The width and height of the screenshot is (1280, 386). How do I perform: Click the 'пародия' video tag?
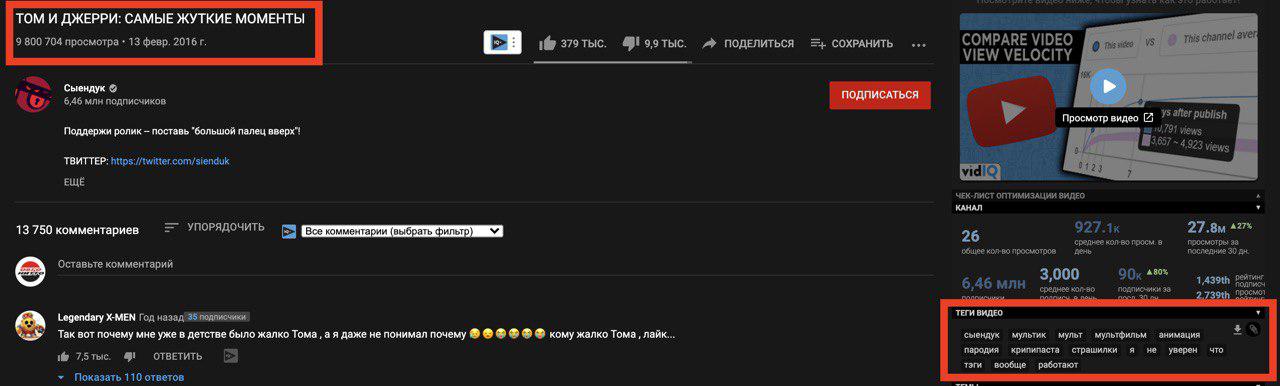click(981, 350)
